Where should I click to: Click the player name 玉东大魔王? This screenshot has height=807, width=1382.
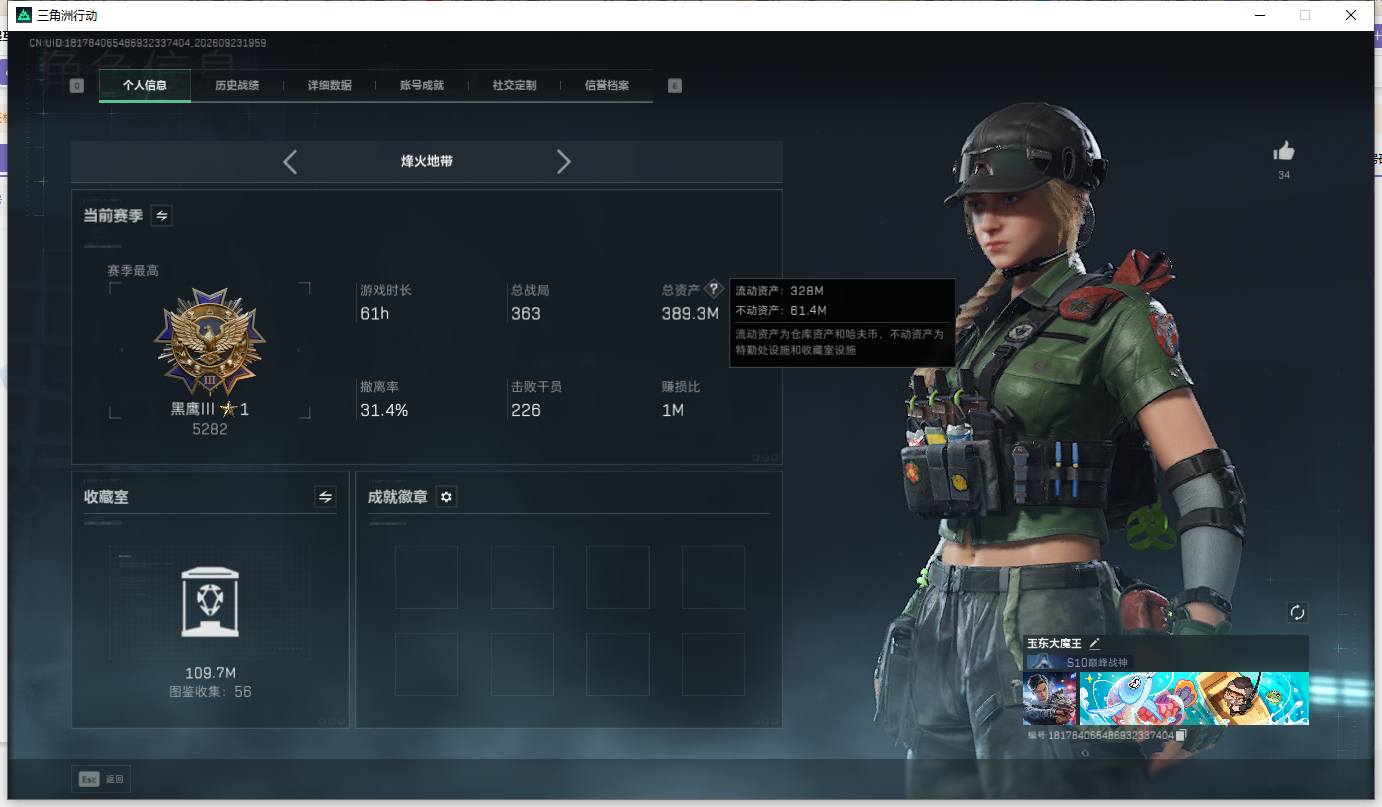pos(1054,643)
